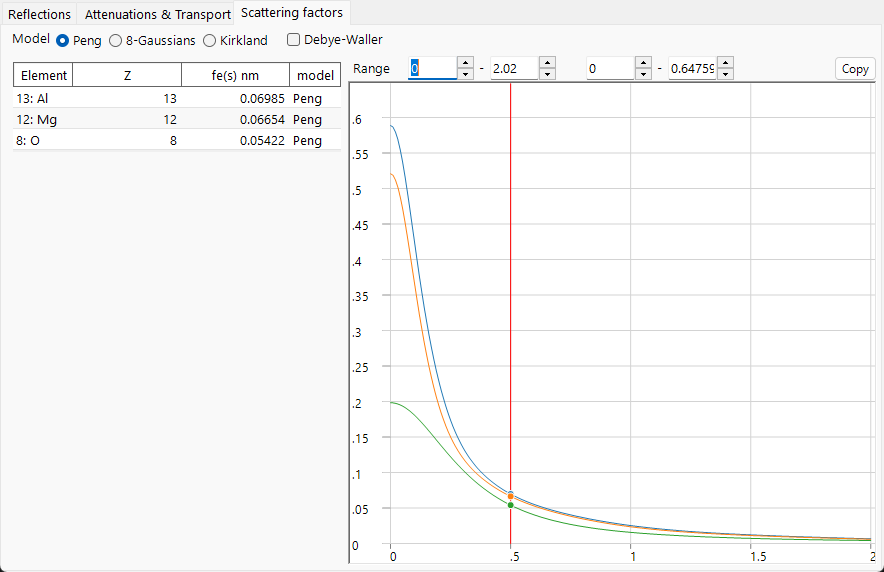Viewport: 884px width, 572px height.
Task: Click the Range label
Action: pyautogui.click(x=371, y=68)
